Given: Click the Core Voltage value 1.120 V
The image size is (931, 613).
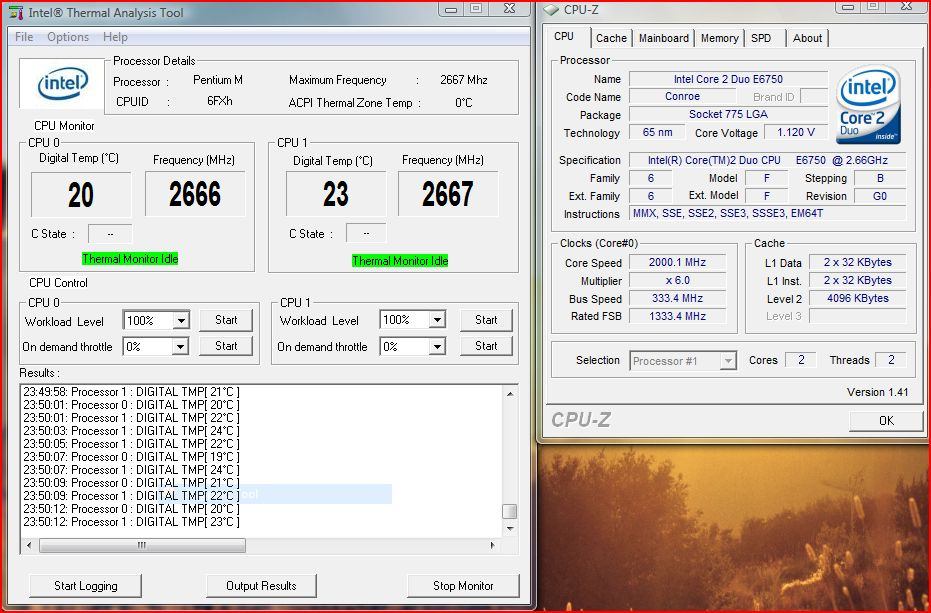Looking at the screenshot, I should (x=796, y=132).
